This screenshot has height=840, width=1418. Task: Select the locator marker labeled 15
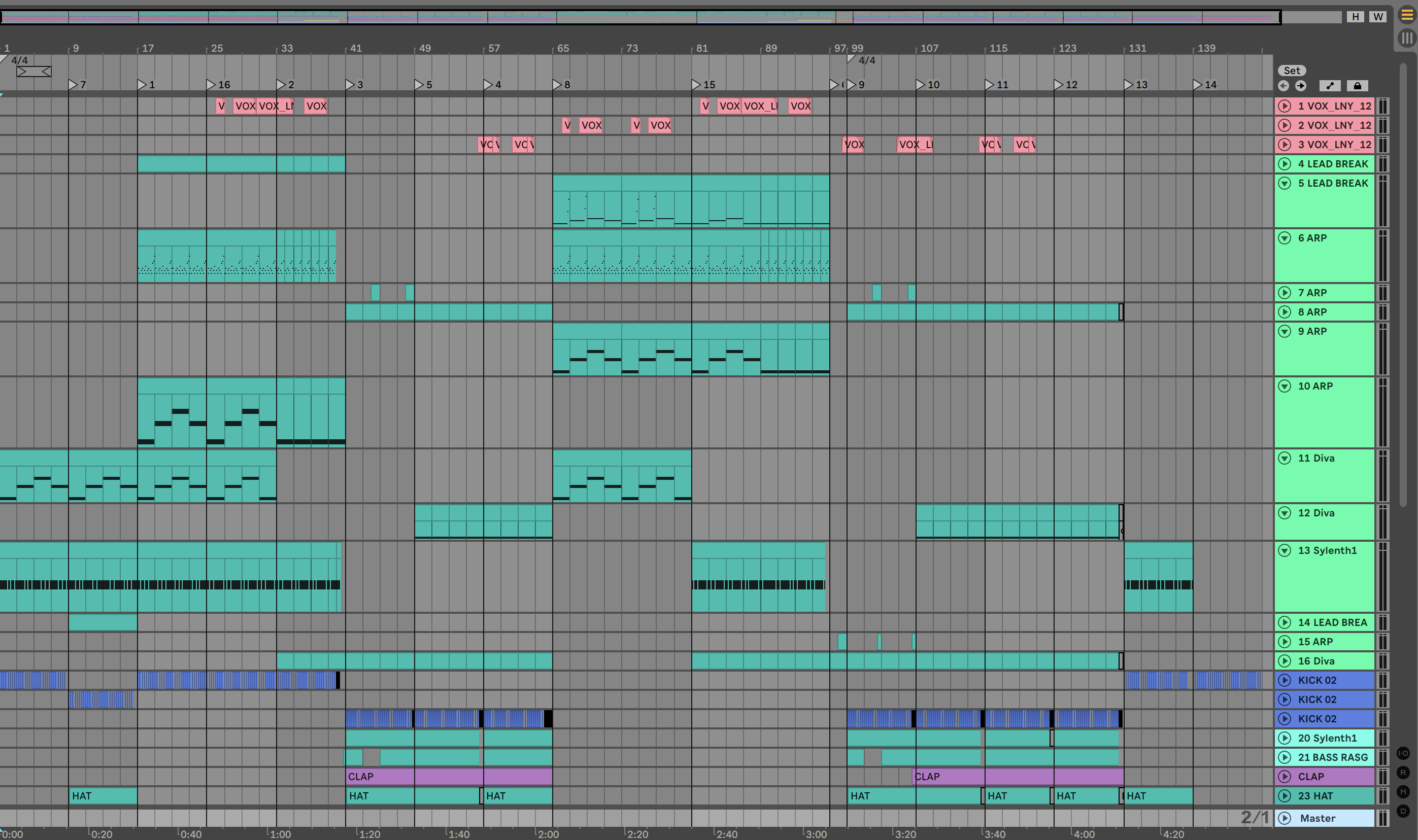[x=696, y=85]
